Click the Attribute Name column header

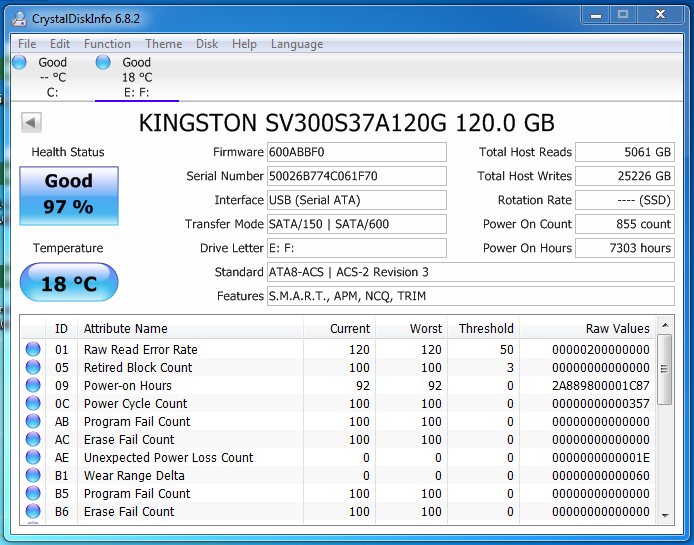[190, 328]
